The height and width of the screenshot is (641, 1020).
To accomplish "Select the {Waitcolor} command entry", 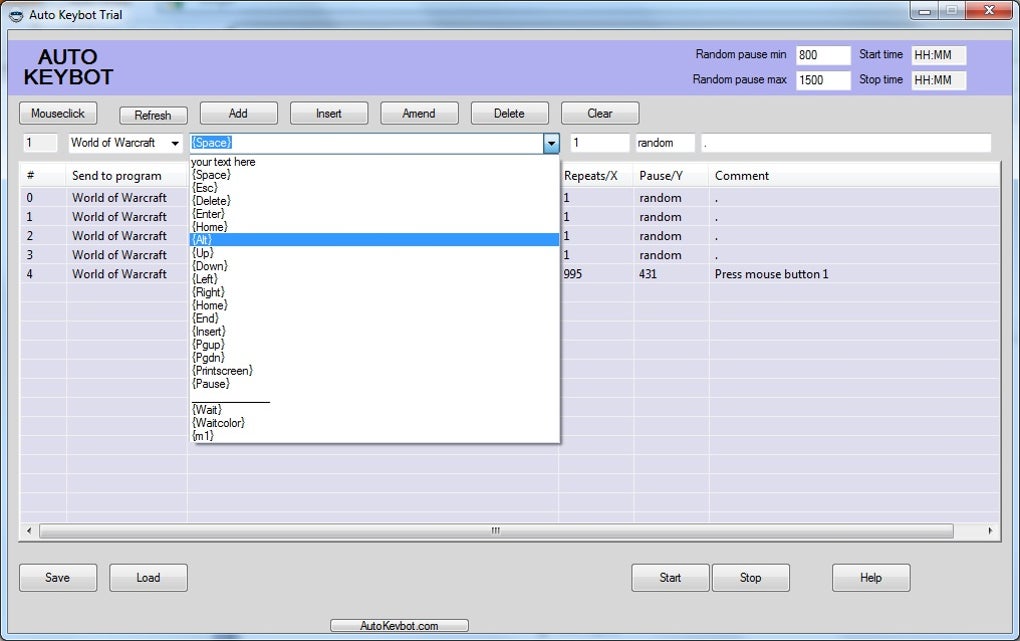I will [x=375, y=422].
